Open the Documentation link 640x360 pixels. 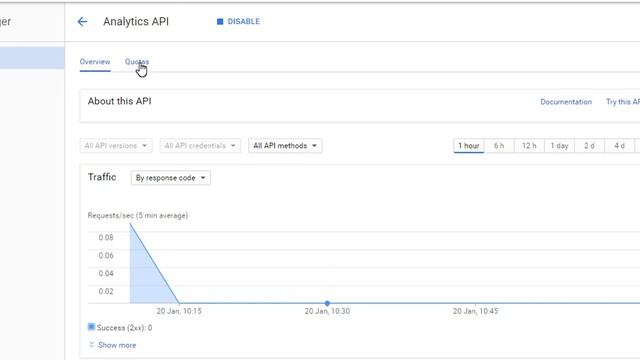566,102
